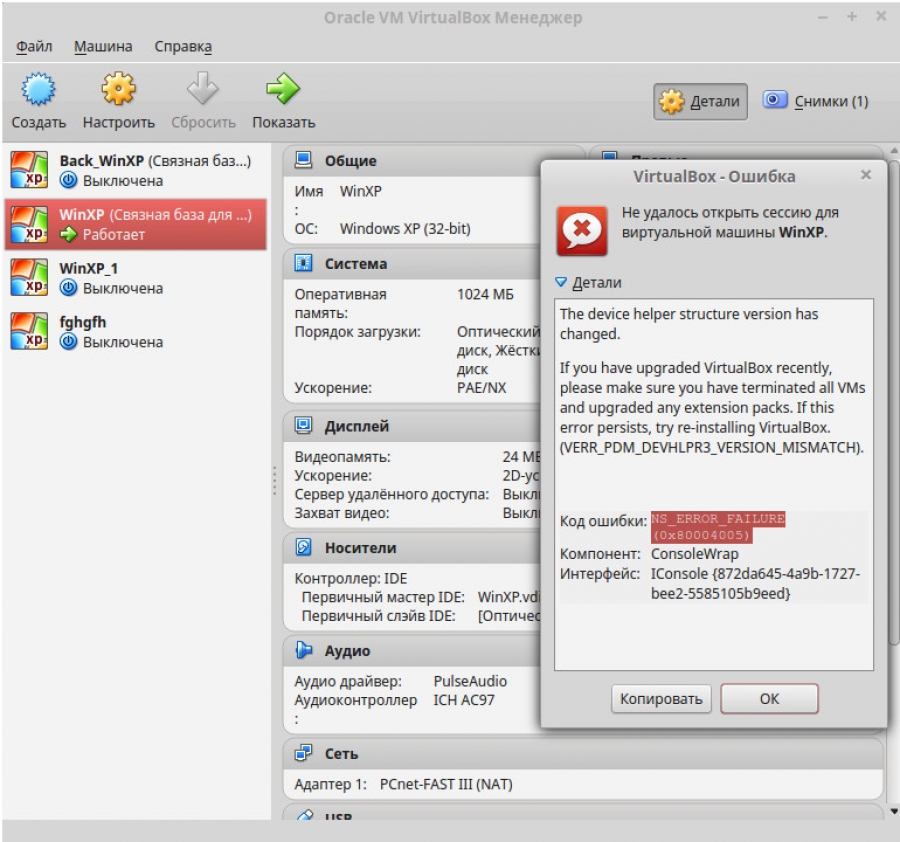Click the Дисплей section screen icon
The height and width of the screenshot is (842, 900).
(303, 425)
